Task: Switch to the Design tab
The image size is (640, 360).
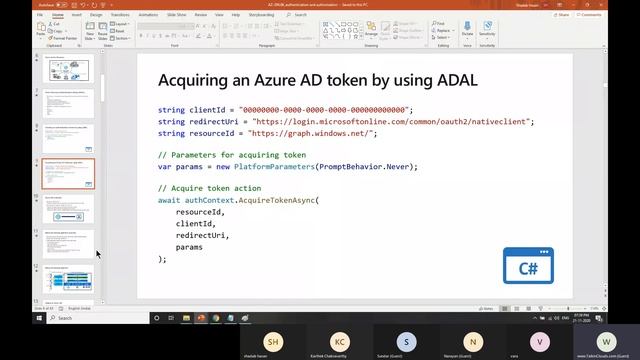Action: point(96,15)
